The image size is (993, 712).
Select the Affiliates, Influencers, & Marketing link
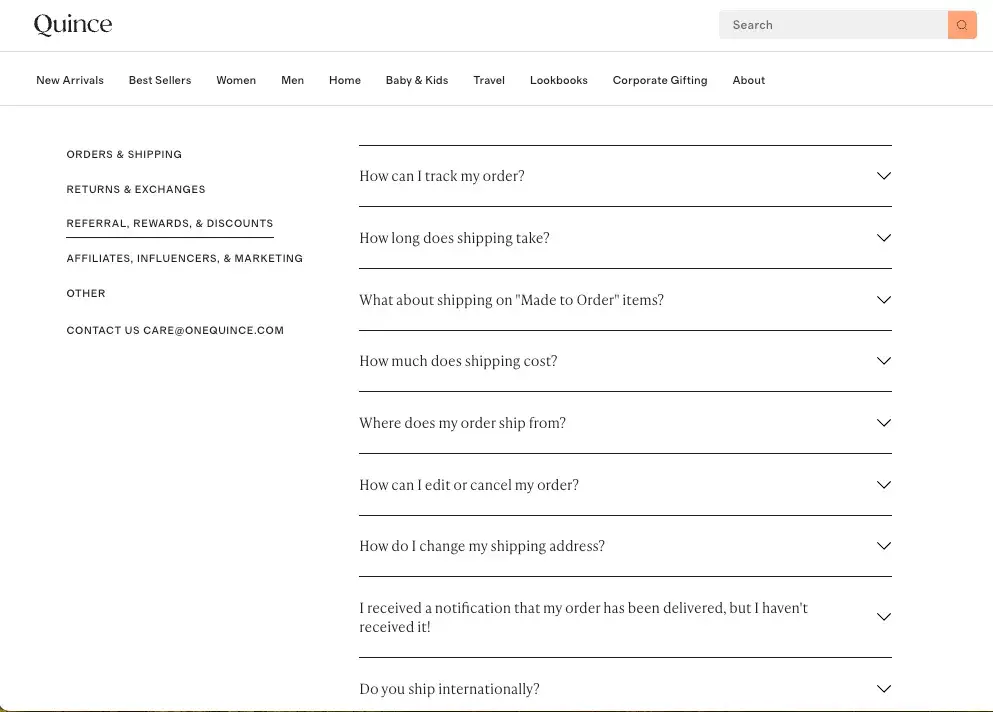tap(184, 258)
